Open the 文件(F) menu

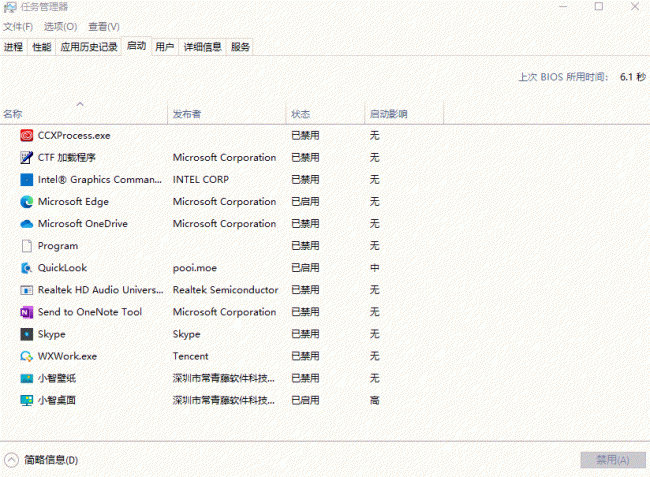[x=18, y=27]
